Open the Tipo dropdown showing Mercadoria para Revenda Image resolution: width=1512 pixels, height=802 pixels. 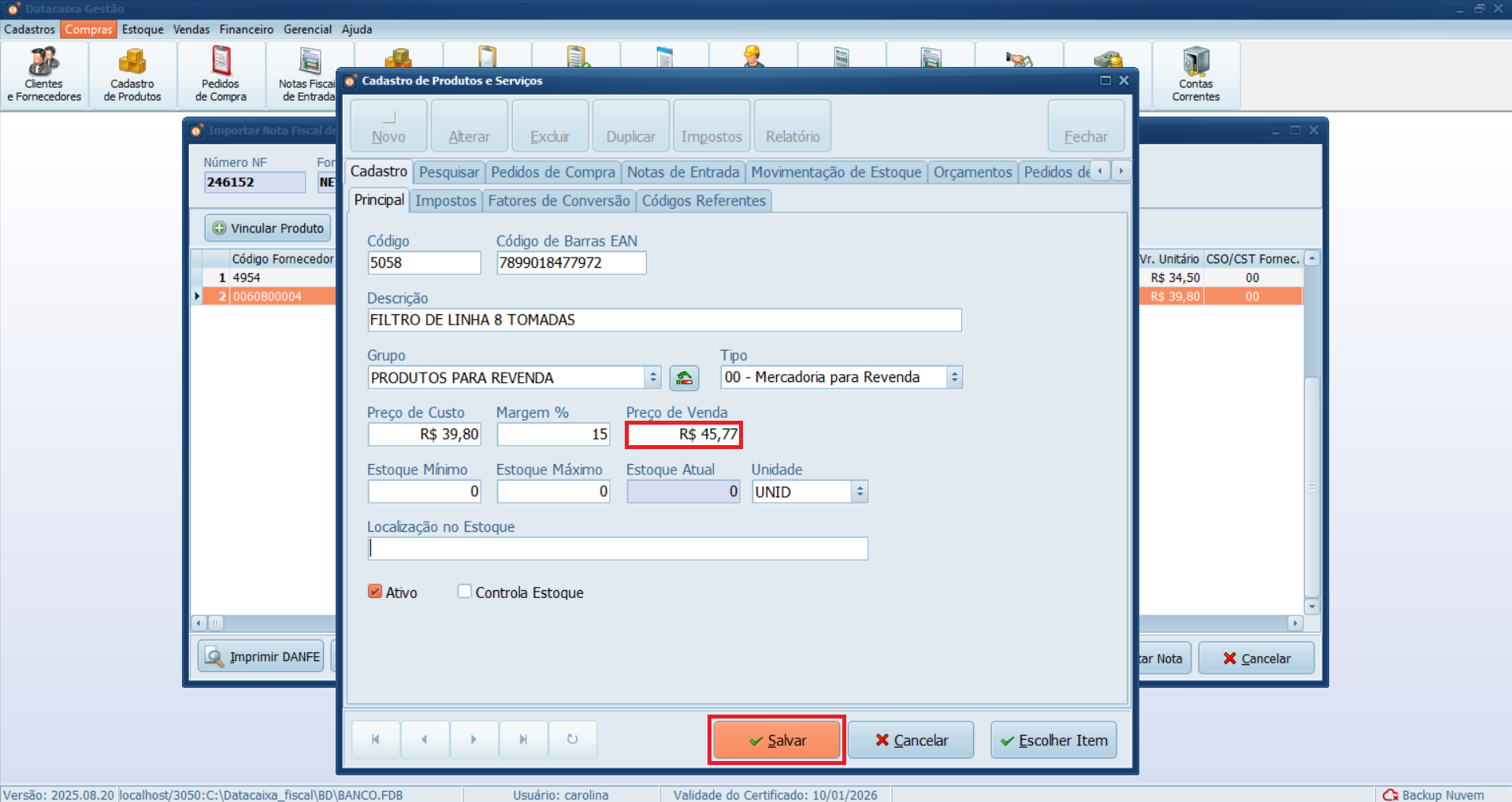coord(954,377)
